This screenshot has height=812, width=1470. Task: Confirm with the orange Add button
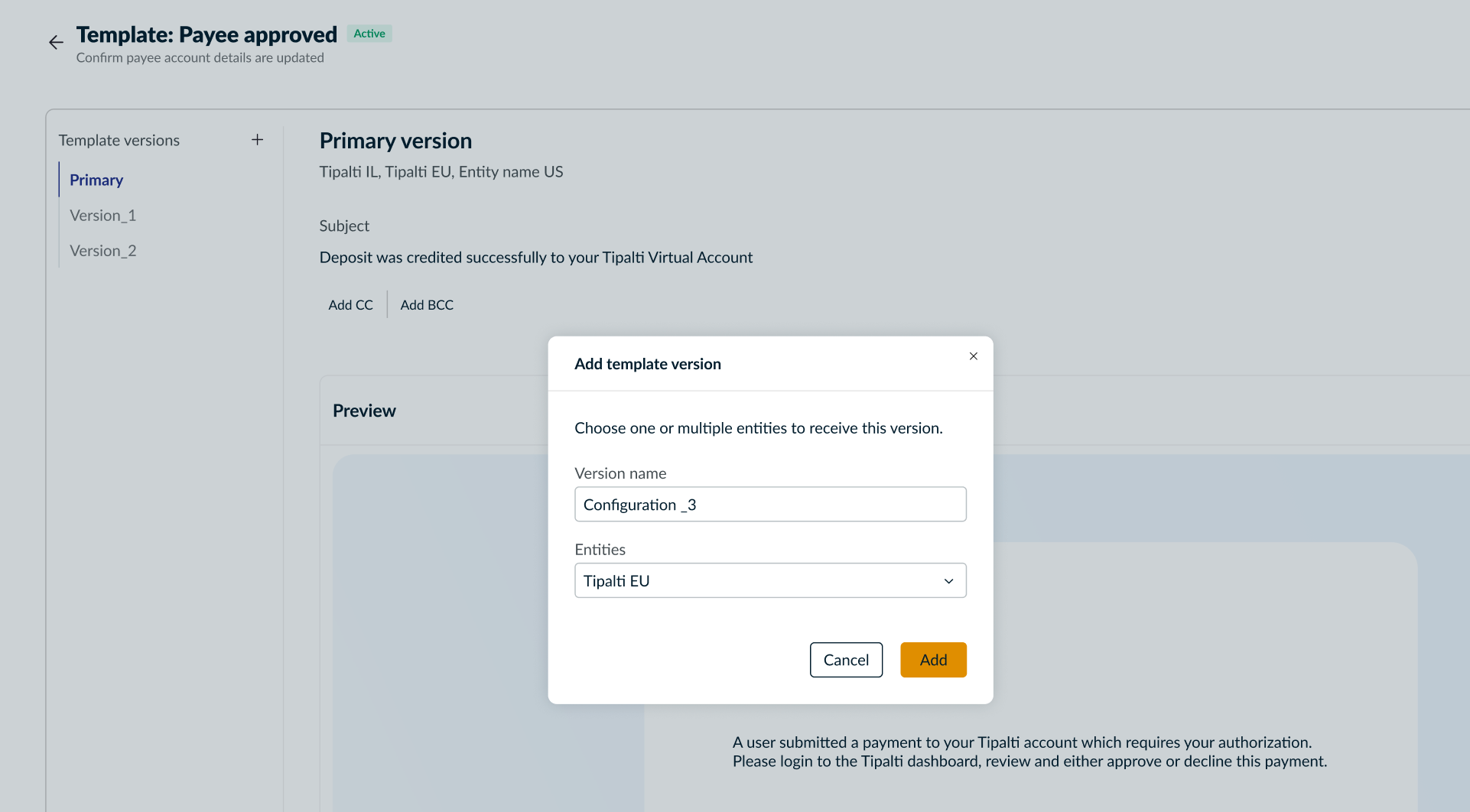pyautogui.click(x=933, y=660)
